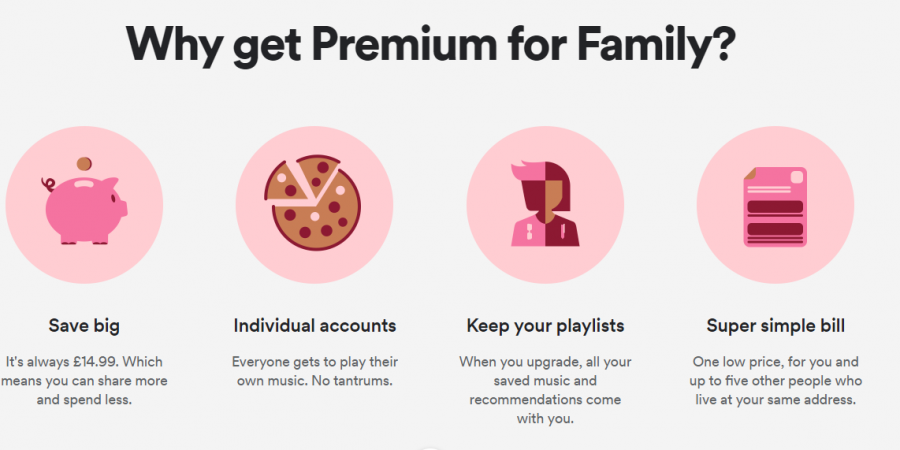Click the "One low price" description paragraph

click(x=775, y=381)
